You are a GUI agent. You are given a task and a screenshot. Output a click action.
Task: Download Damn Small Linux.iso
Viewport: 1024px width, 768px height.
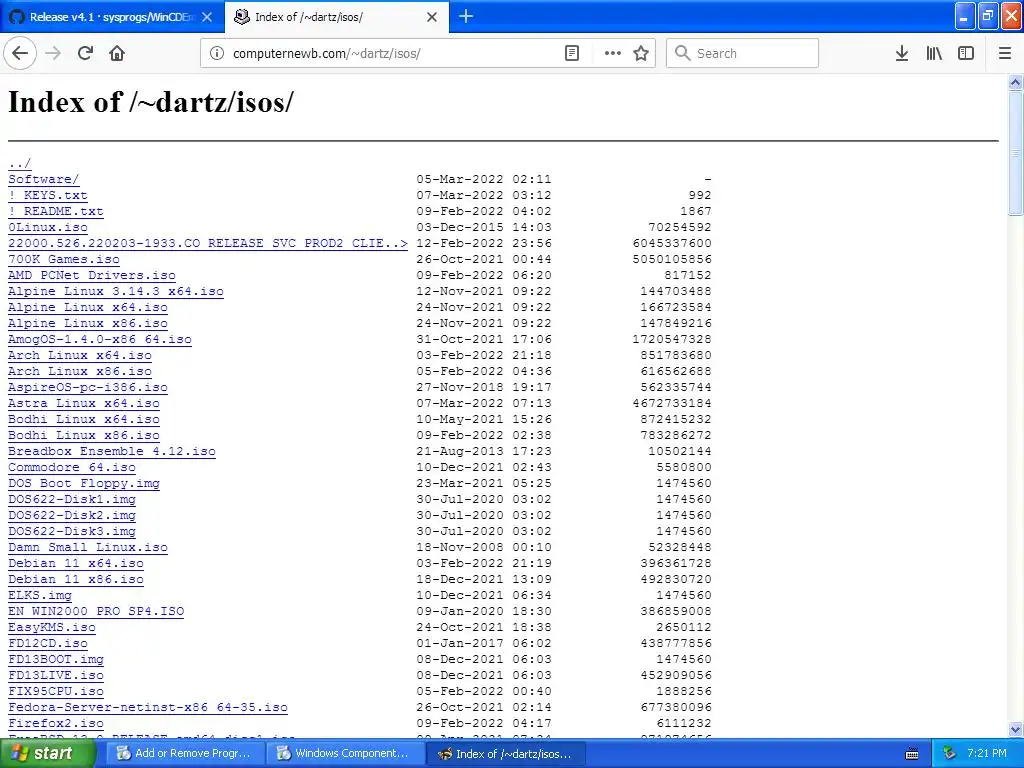pos(88,547)
